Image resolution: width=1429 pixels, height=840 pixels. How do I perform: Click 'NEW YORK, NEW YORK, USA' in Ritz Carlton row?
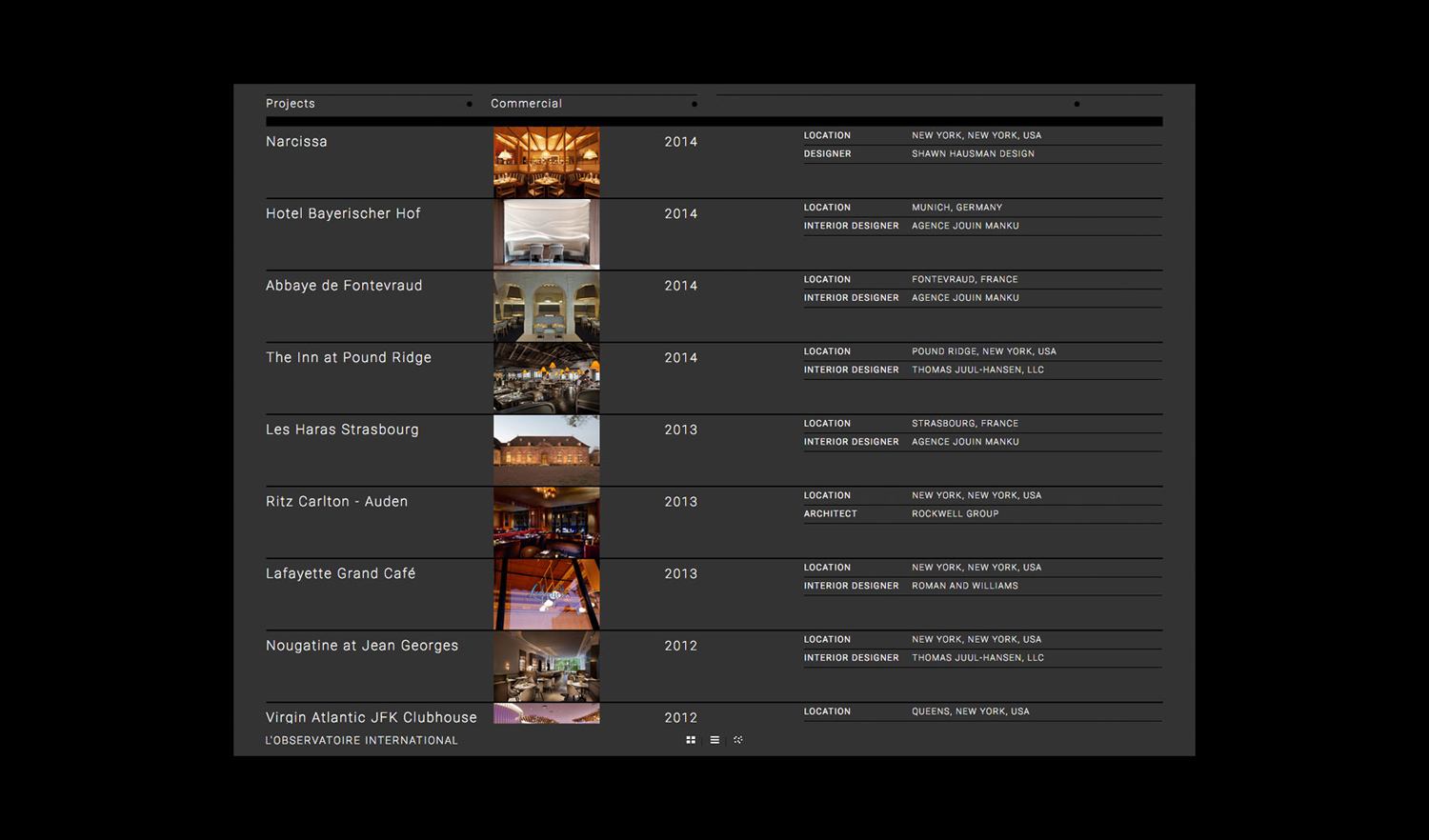click(x=976, y=495)
